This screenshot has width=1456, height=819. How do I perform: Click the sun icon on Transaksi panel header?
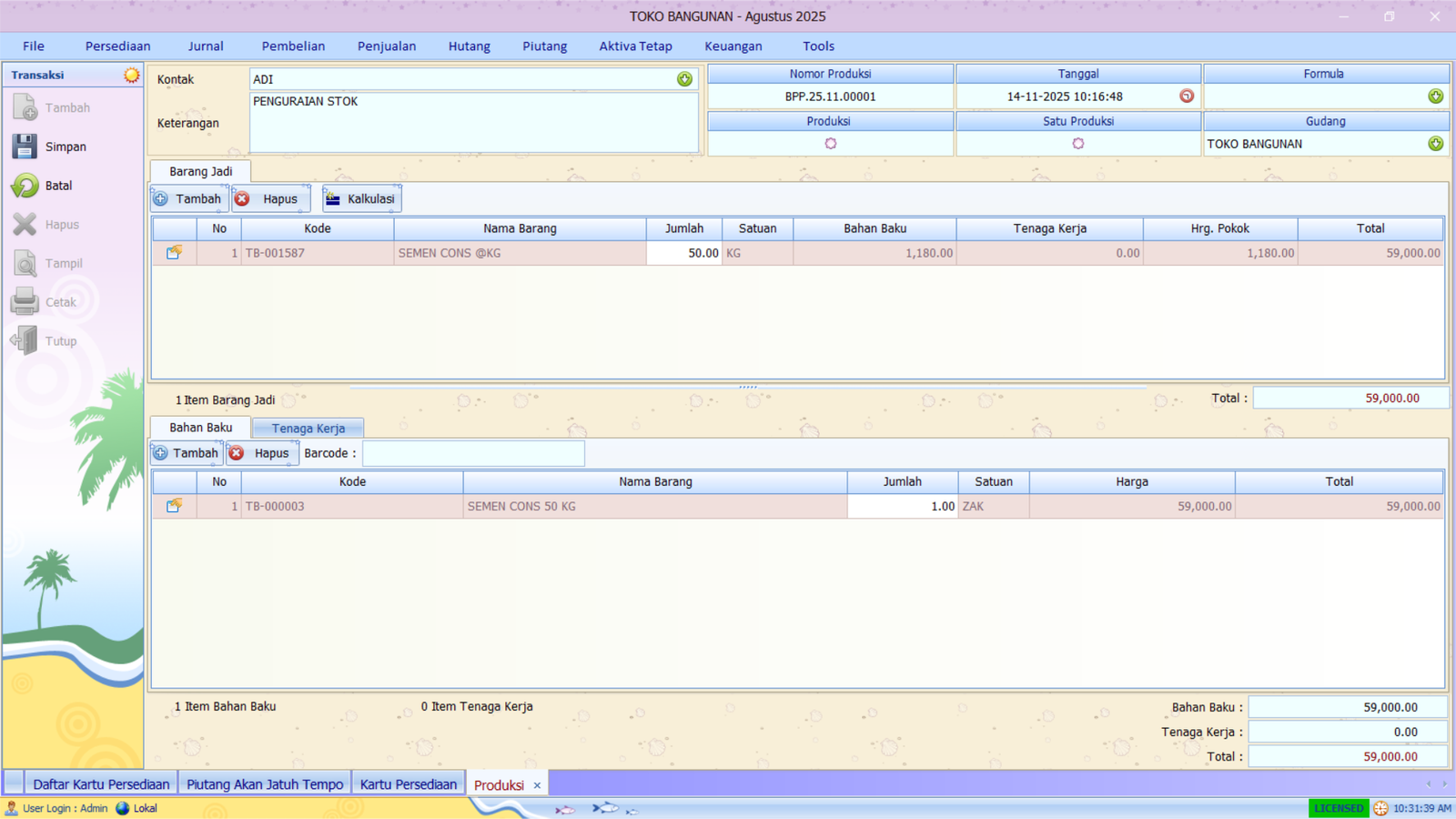click(x=130, y=74)
